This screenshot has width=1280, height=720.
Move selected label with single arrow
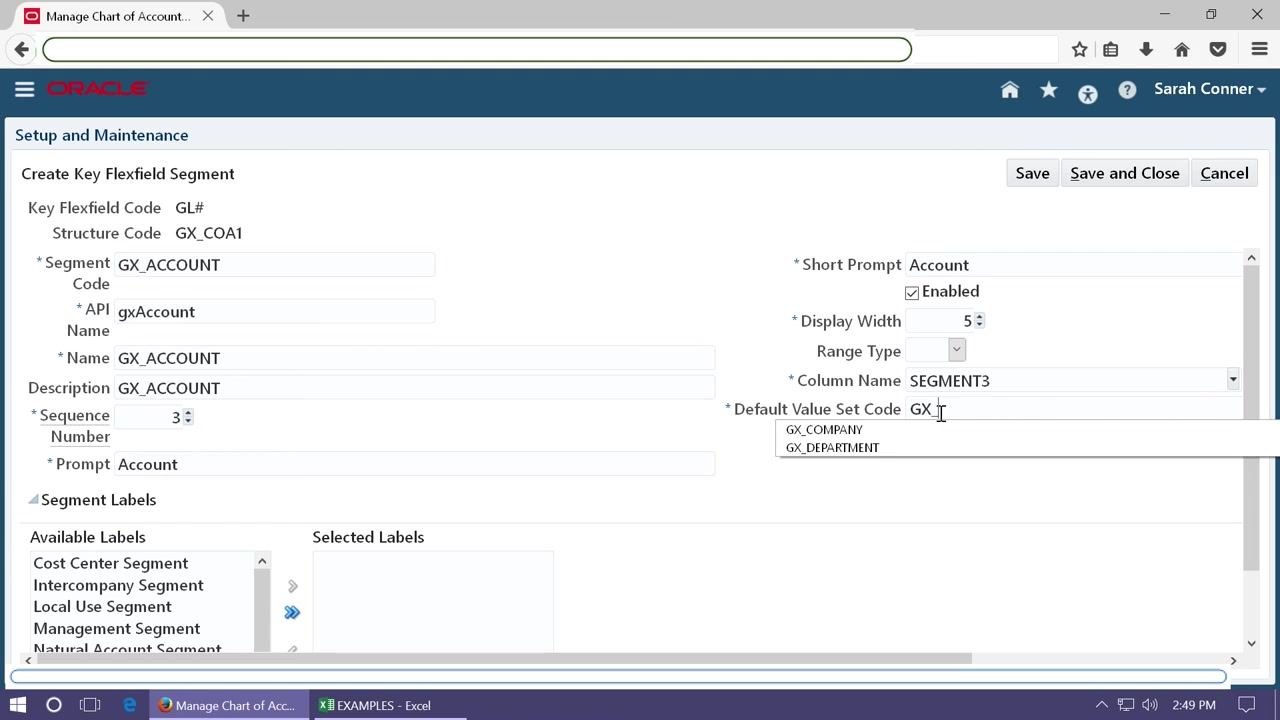pyautogui.click(x=292, y=586)
